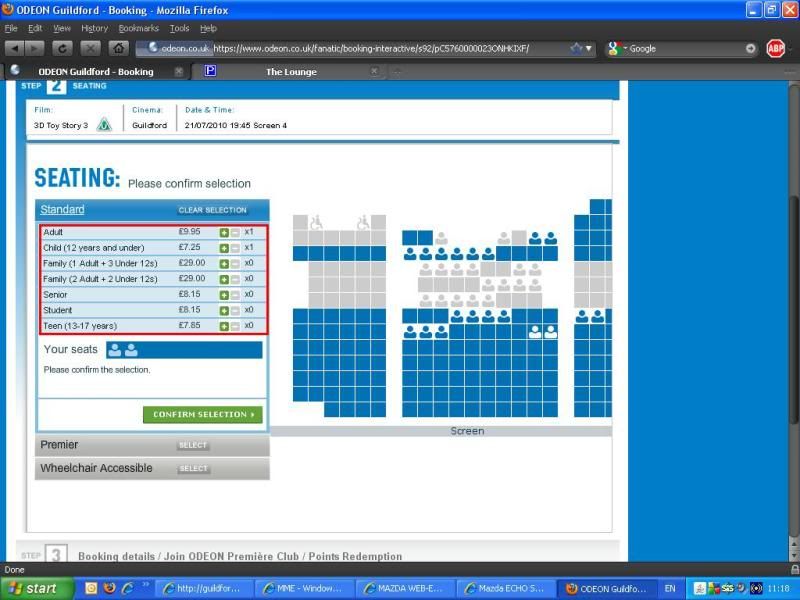The image size is (800, 600).
Task: Open the Bookmarks menu
Action: click(138, 28)
